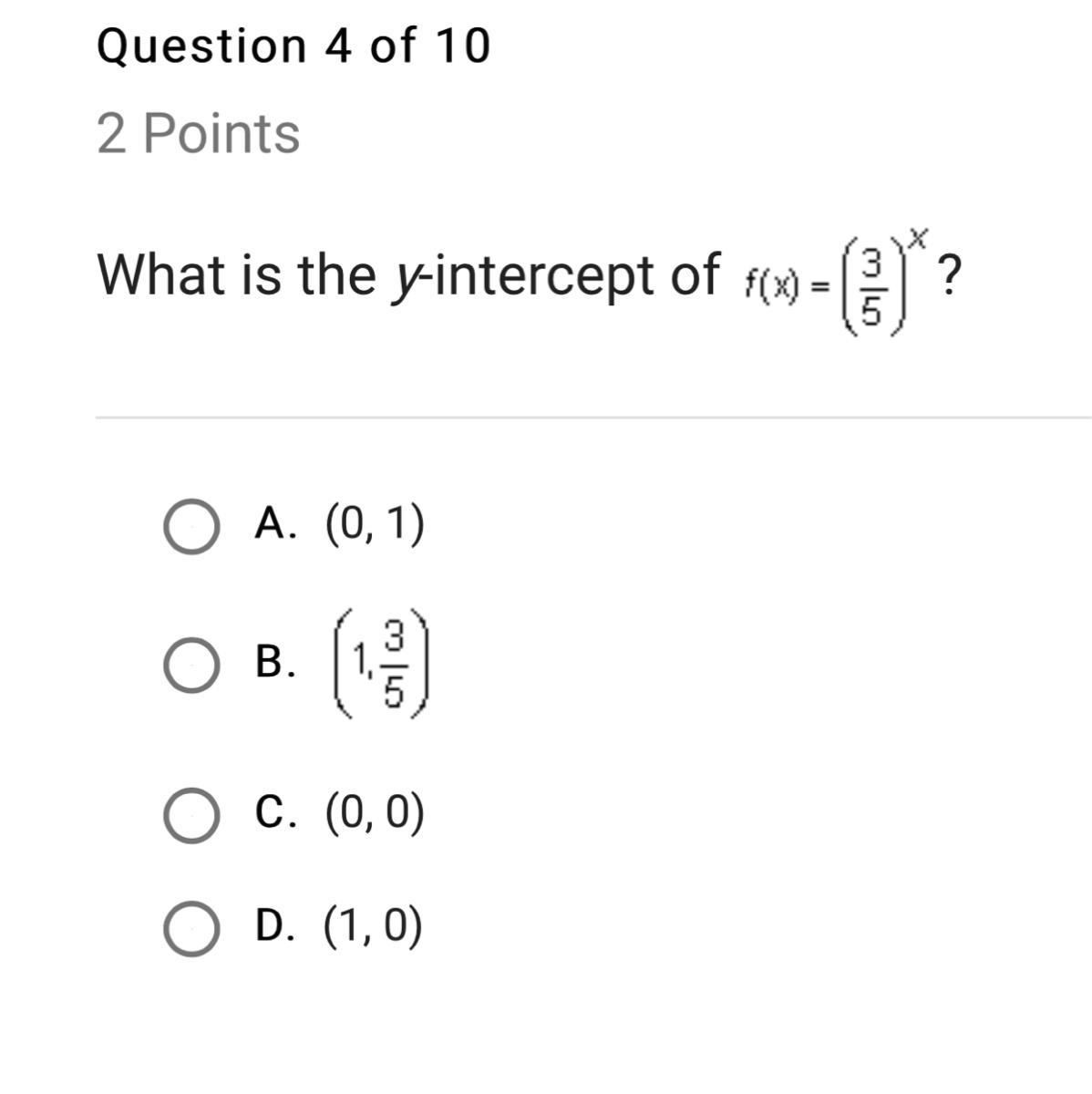Image resolution: width=1092 pixels, height=1094 pixels.
Task: Click the letter label "D."
Action: coord(276,925)
